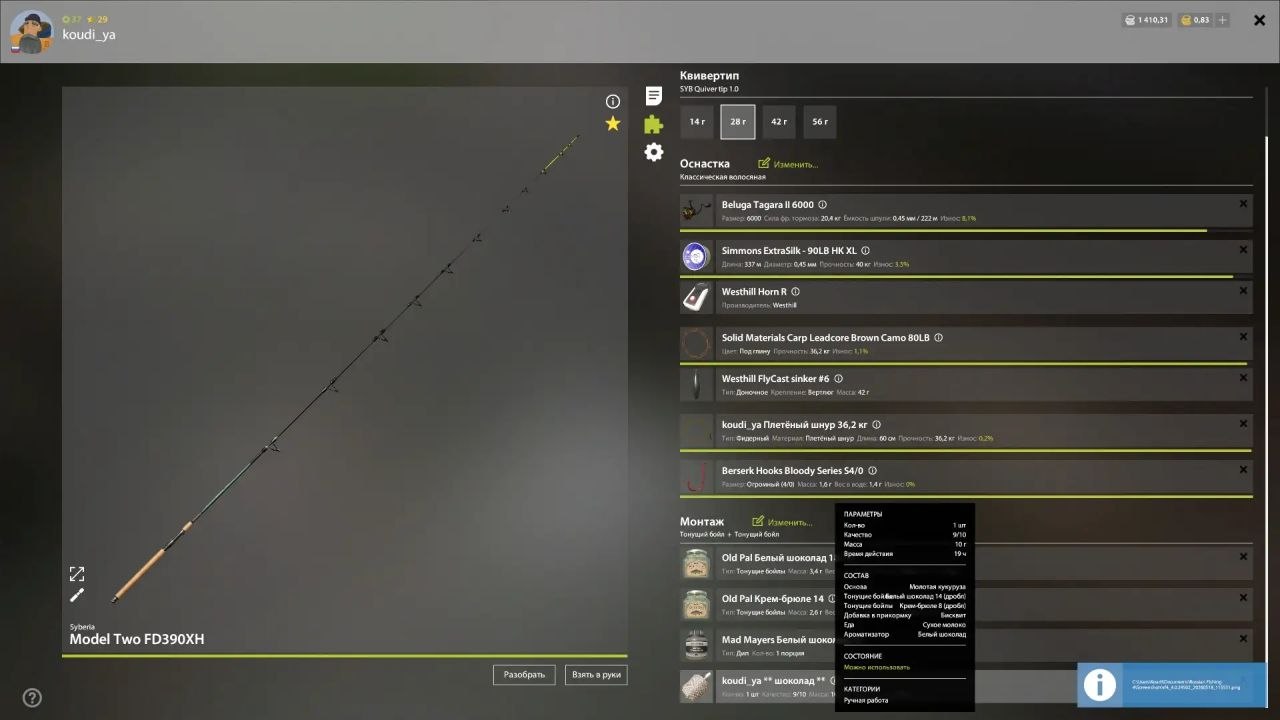Click the Westhill Horn R item icon
The height and width of the screenshot is (720, 1280).
click(x=696, y=298)
